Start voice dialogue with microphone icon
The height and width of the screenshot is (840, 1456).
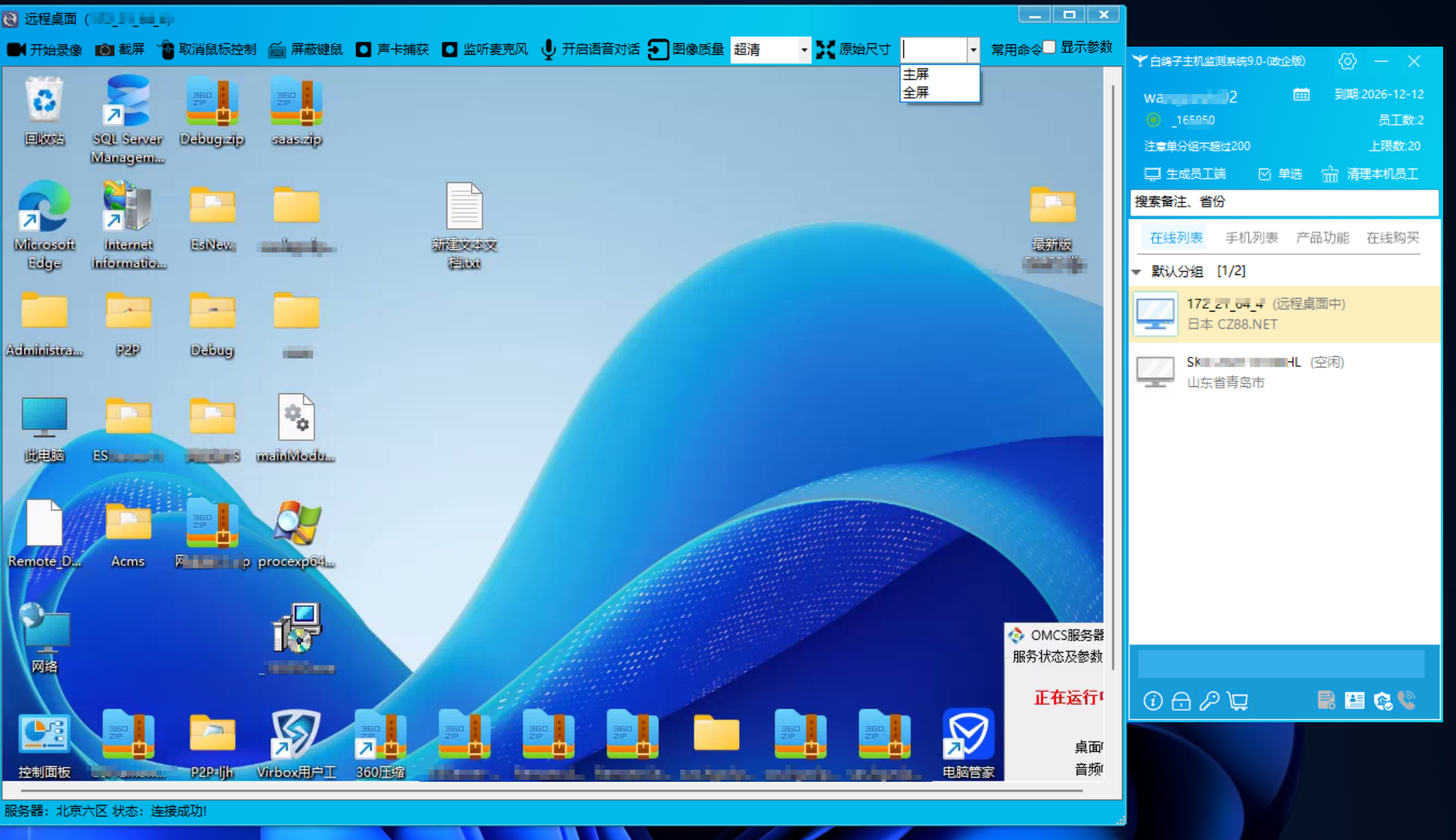tap(549, 50)
